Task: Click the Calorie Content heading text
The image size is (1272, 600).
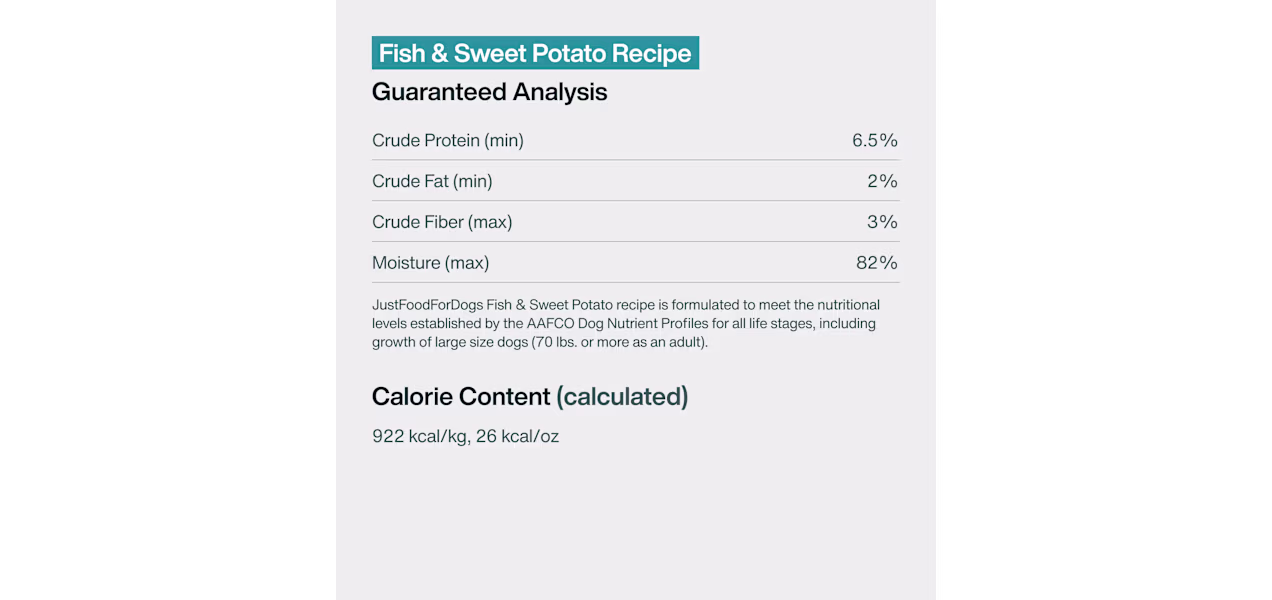Action: click(x=461, y=397)
